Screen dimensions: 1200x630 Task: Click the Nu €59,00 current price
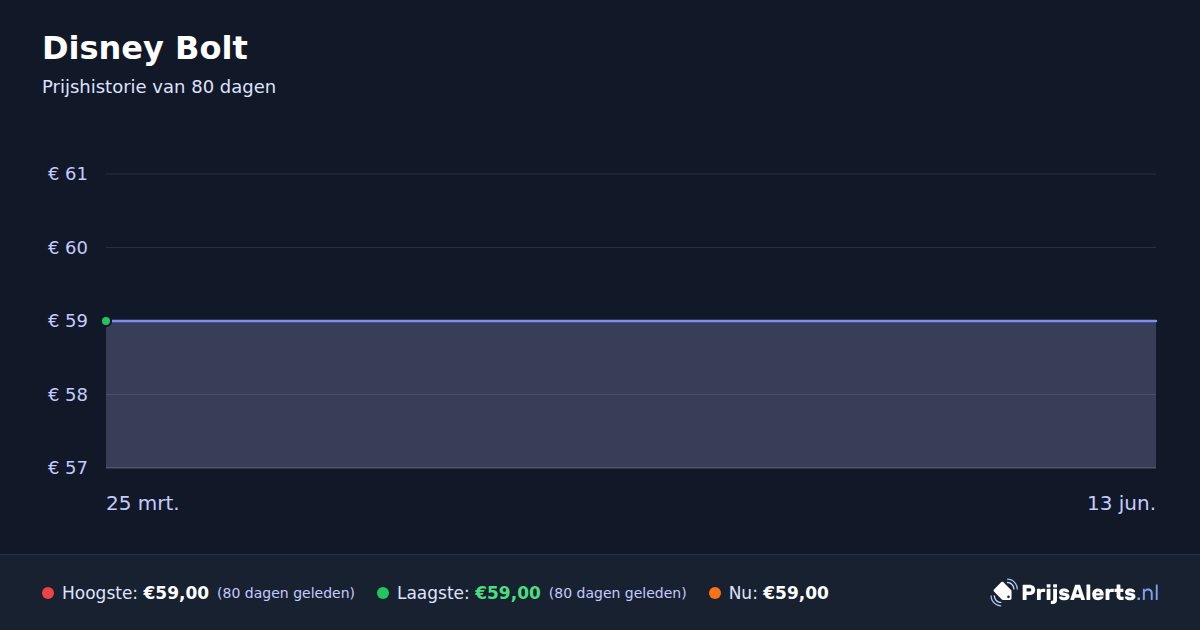pos(796,593)
